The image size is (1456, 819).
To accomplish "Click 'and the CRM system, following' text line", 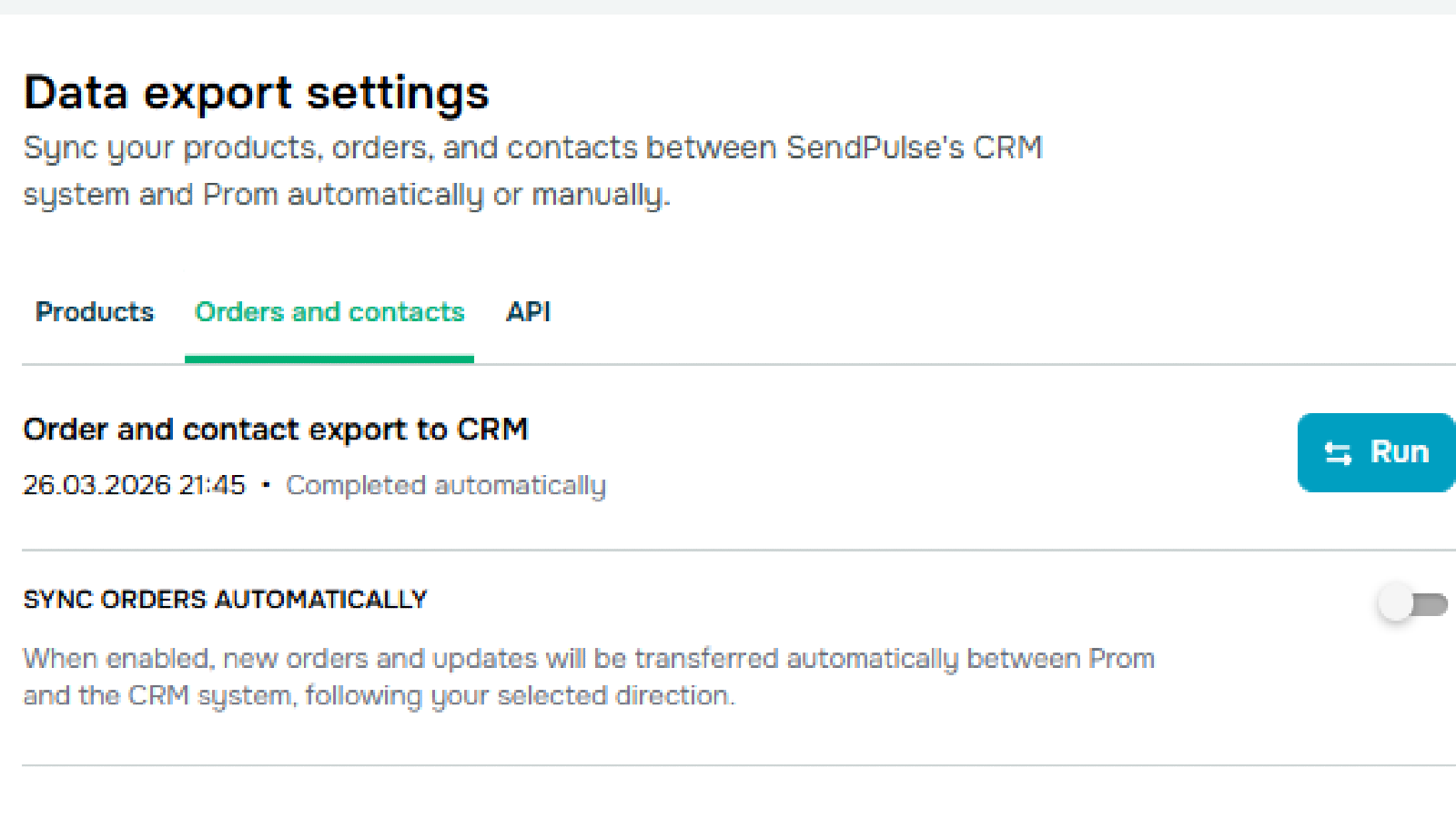I will pyautogui.click(x=378, y=696).
